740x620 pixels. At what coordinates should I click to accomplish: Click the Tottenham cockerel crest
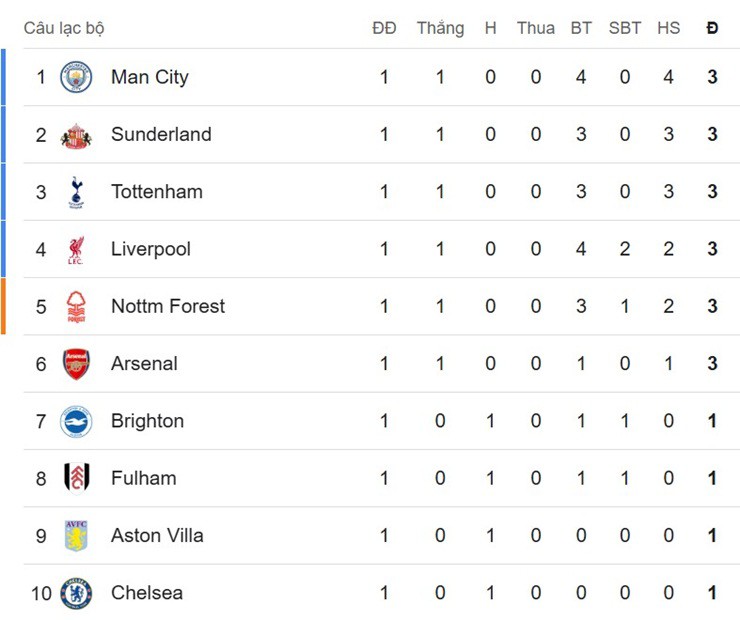pos(76,192)
